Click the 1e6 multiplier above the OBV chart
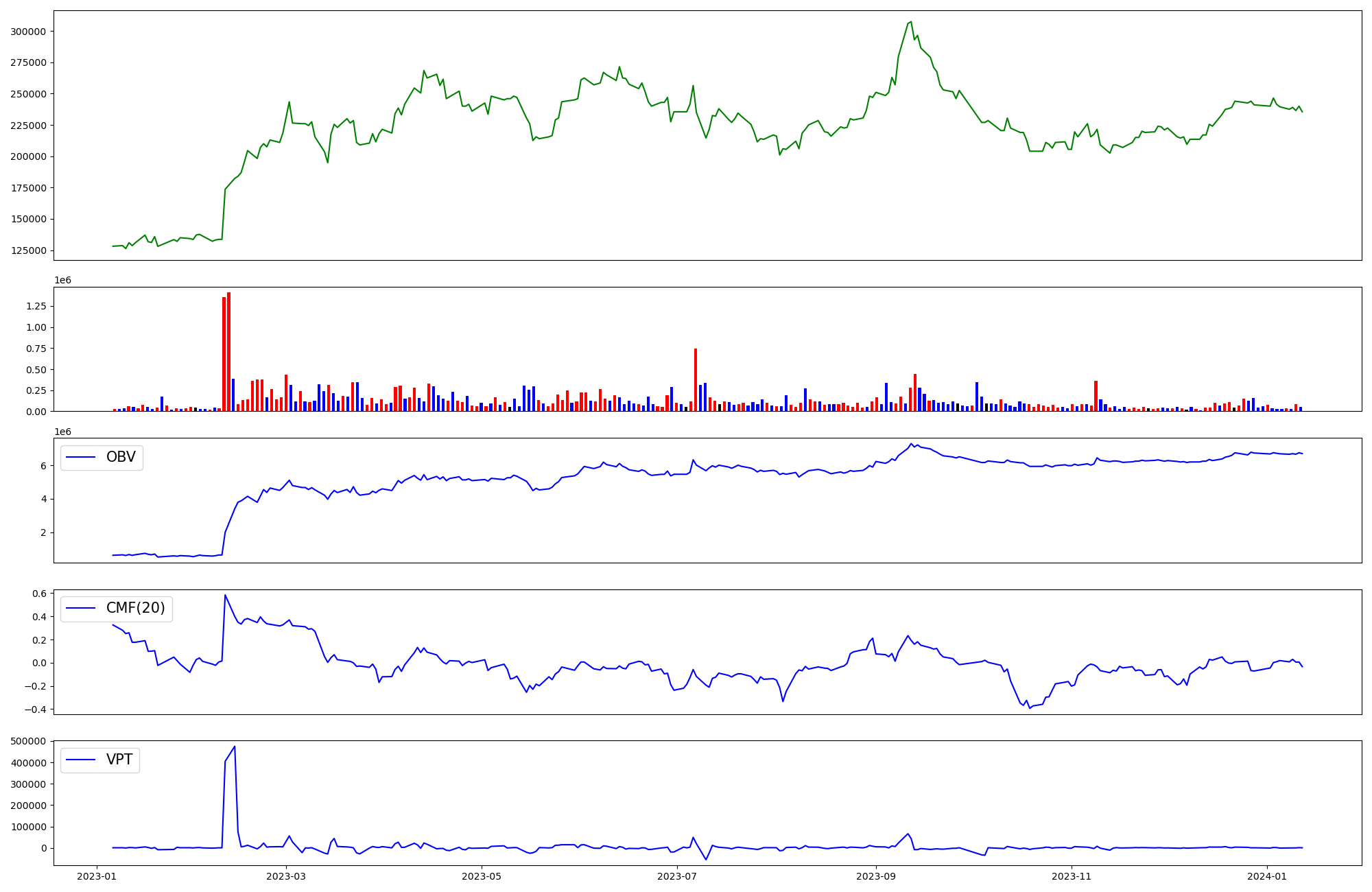Viewport: 1372px width, 892px height. [x=62, y=432]
